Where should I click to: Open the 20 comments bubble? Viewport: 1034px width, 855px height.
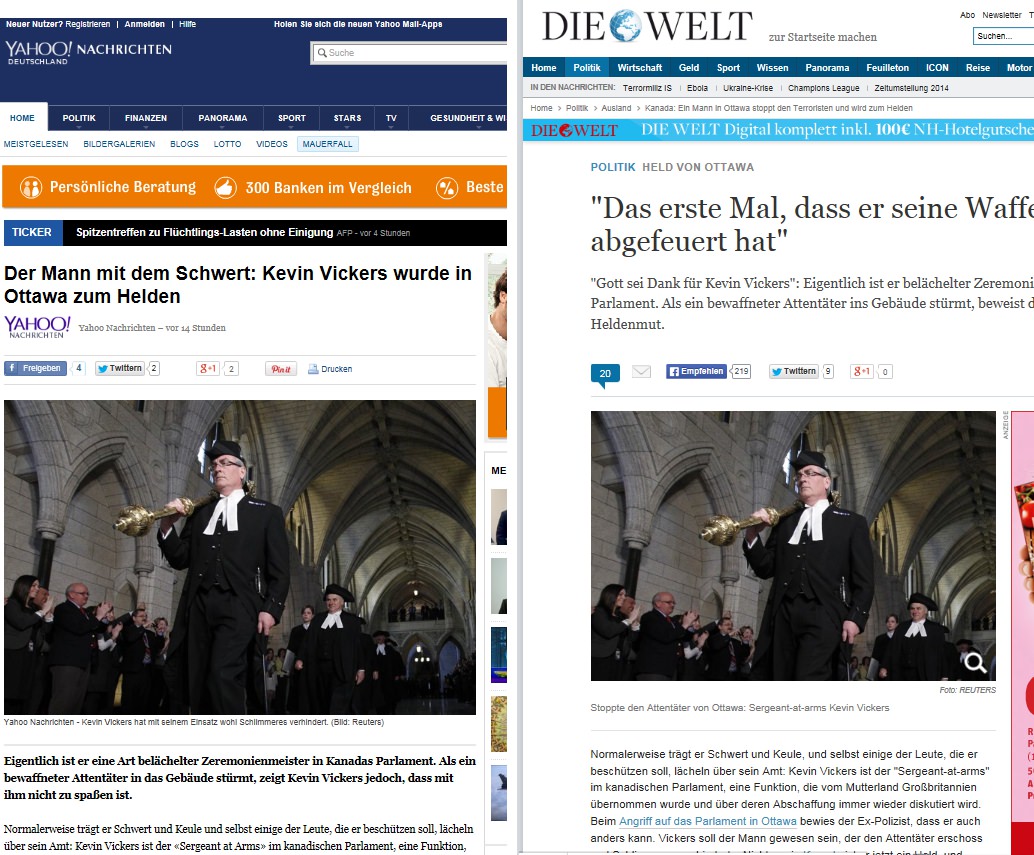coord(605,375)
